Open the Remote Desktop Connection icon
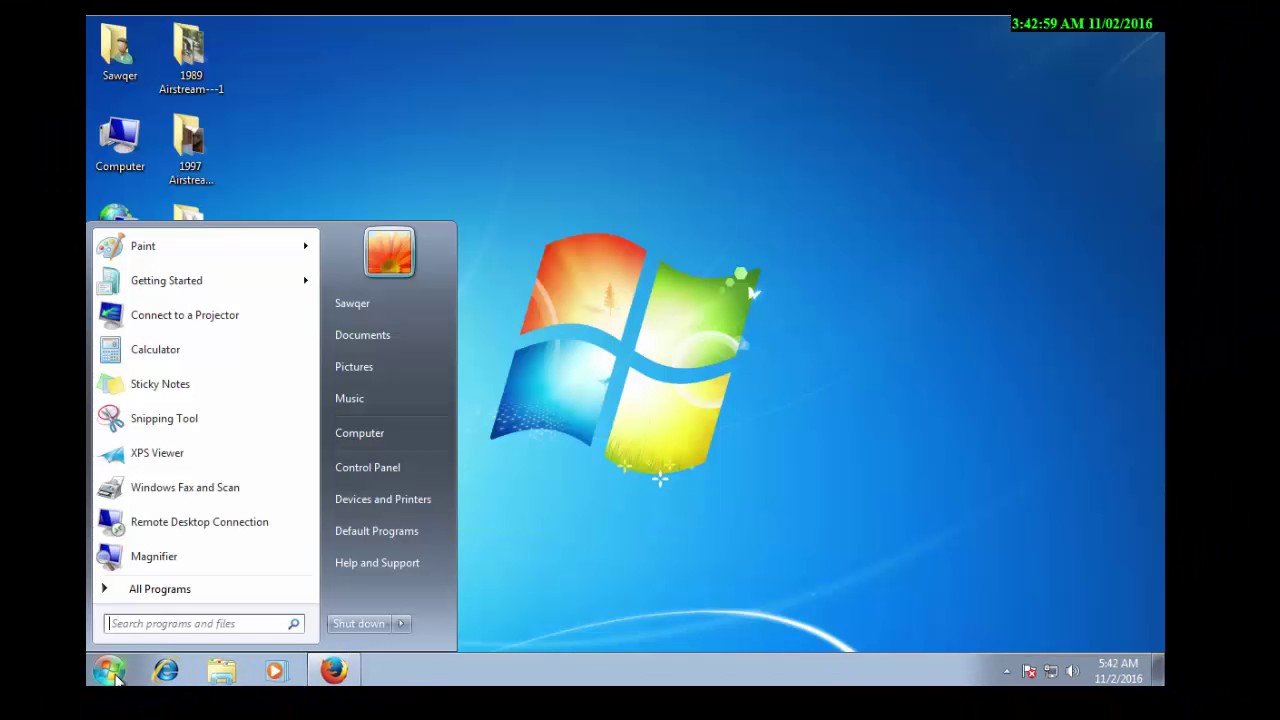The width and height of the screenshot is (1280, 720). [x=110, y=522]
